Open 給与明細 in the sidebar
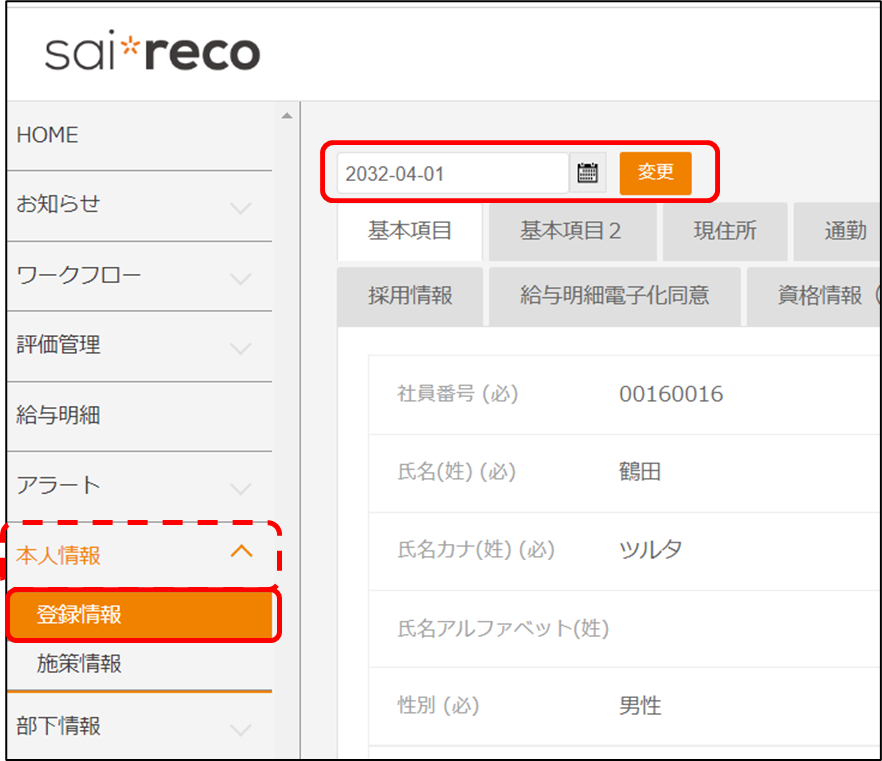 click(x=59, y=415)
